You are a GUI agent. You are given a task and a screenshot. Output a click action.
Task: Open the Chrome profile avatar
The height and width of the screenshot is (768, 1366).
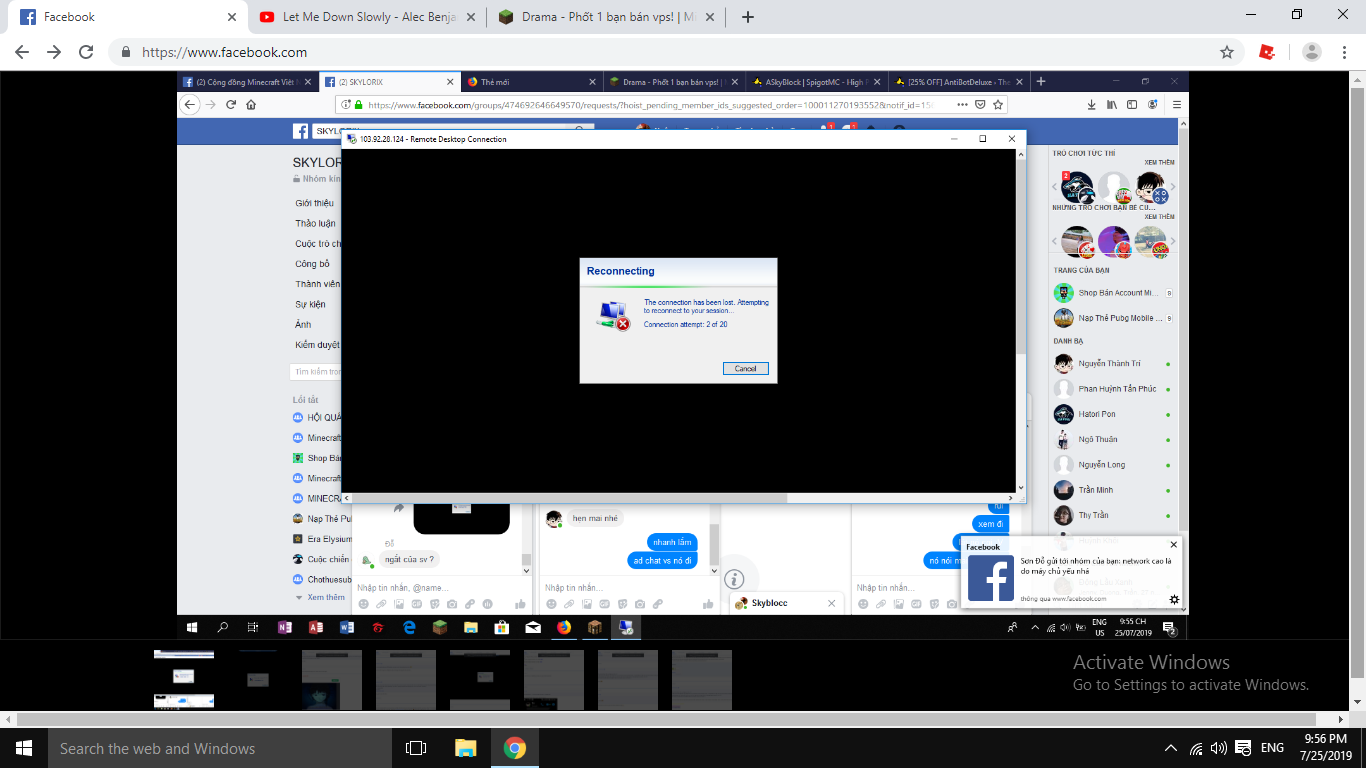(x=1312, y=52)
